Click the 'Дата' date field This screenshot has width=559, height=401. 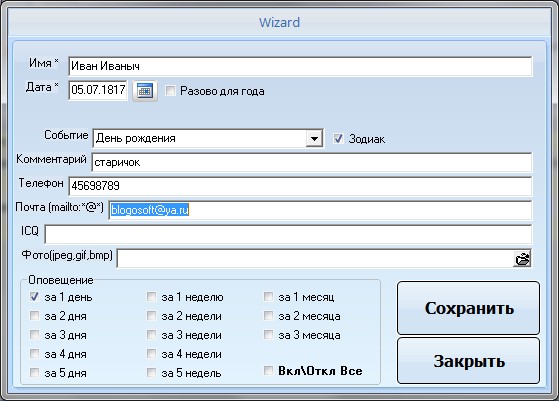[x=98, y=90]
